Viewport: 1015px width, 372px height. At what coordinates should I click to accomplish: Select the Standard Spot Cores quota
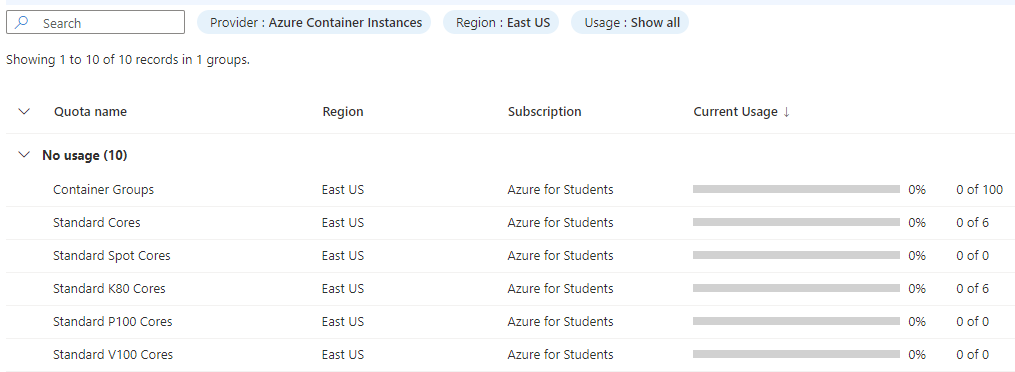[111, 256]
